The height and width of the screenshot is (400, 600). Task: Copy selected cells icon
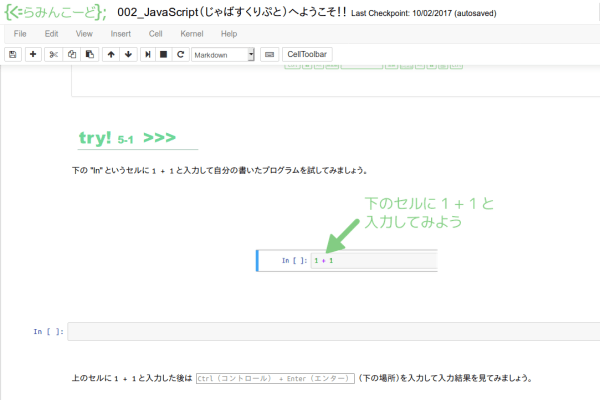(71, 54)
